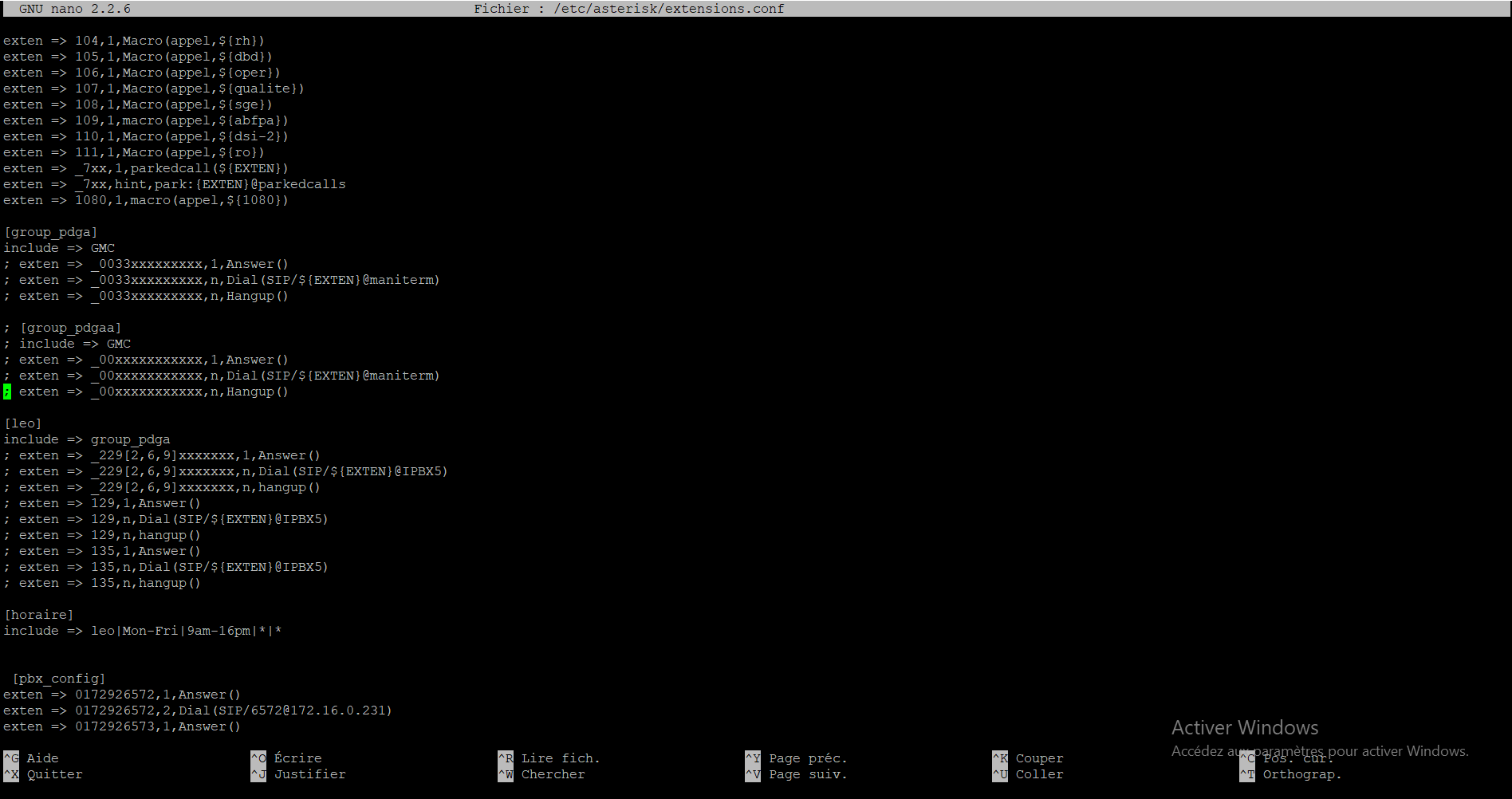
Task: Click ^Y Page préc. shortcut
Action: point(797,758)
